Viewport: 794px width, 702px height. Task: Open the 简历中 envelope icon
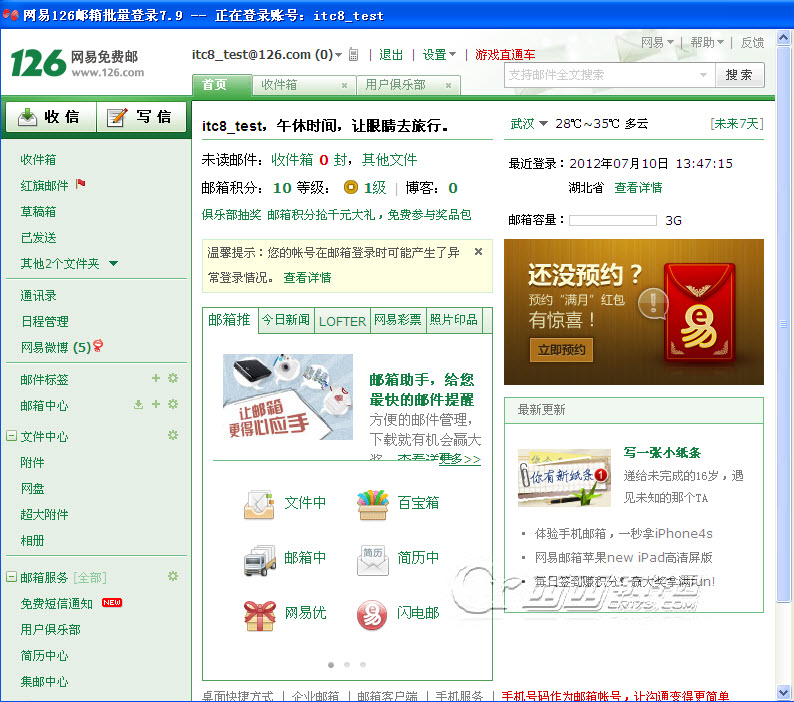[373, 560]
